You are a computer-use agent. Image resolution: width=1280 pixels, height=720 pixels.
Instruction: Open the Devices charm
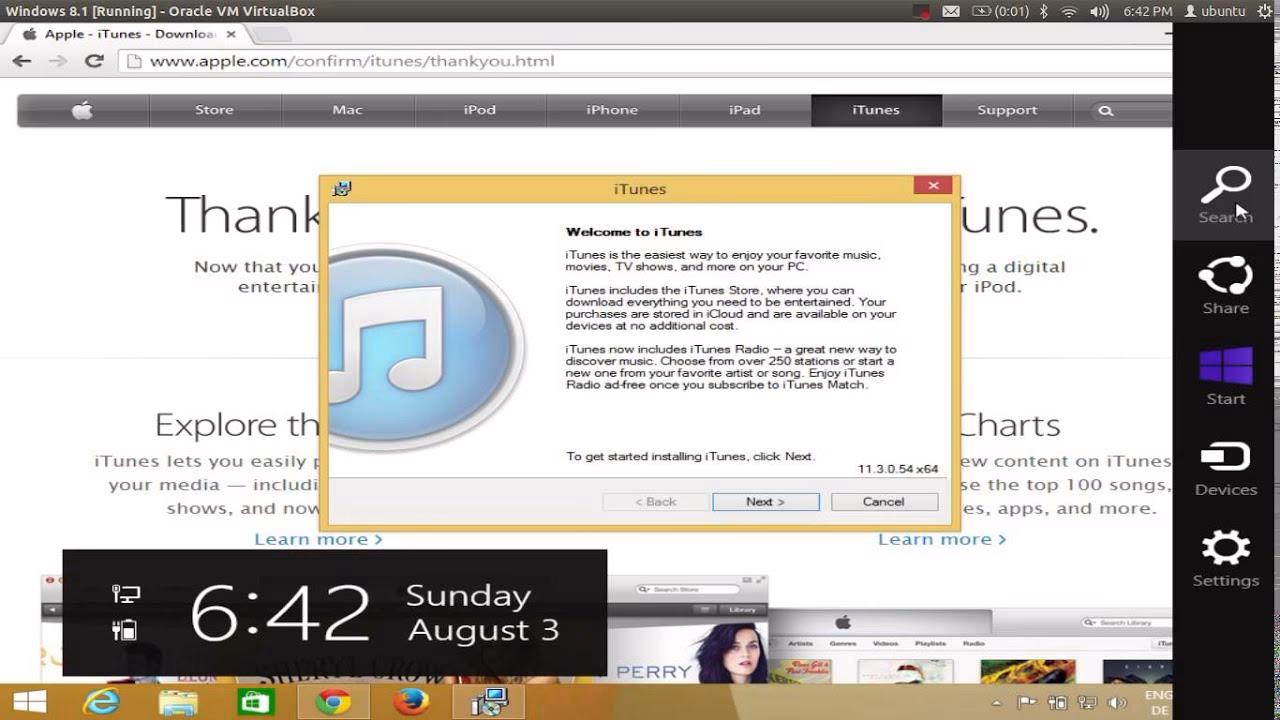coord(1225,468)
